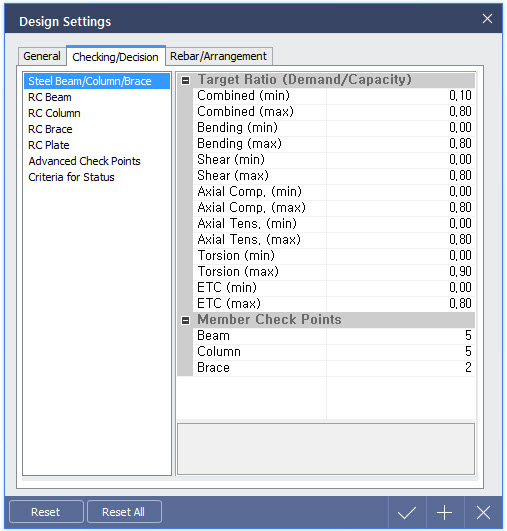This screenshot has height=531, width=507.
Task: Click the Reset All button
Action: (x=124, y=512)
